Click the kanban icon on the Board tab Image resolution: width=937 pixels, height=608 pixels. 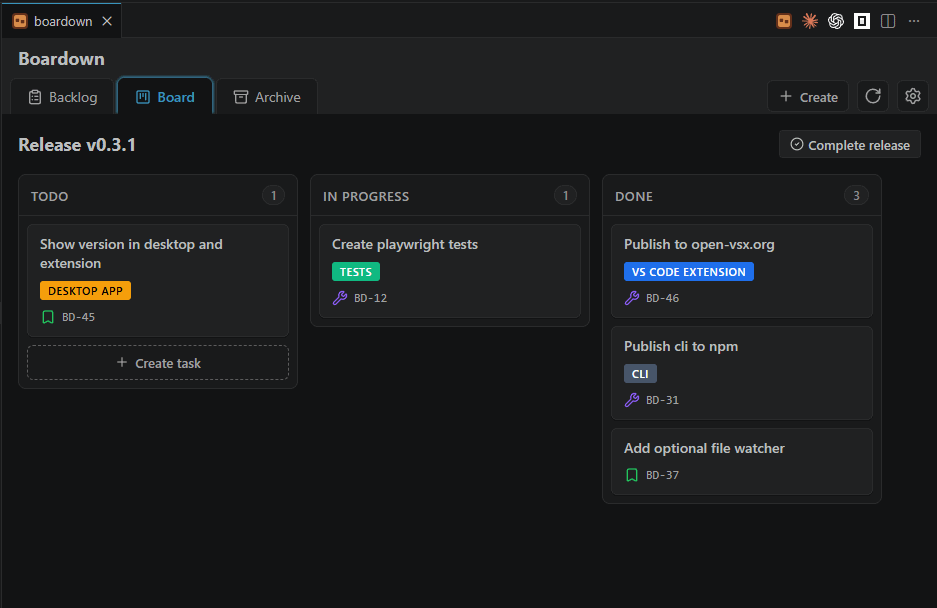click(x=143, y=97)
